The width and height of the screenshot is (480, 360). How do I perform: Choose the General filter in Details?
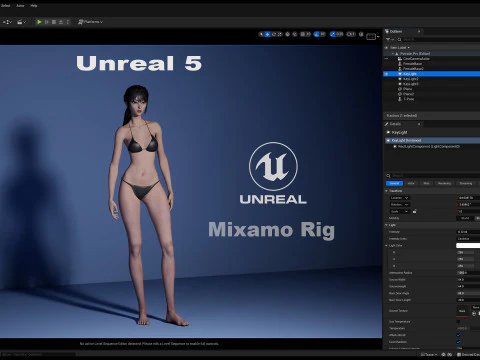[394, 183]
